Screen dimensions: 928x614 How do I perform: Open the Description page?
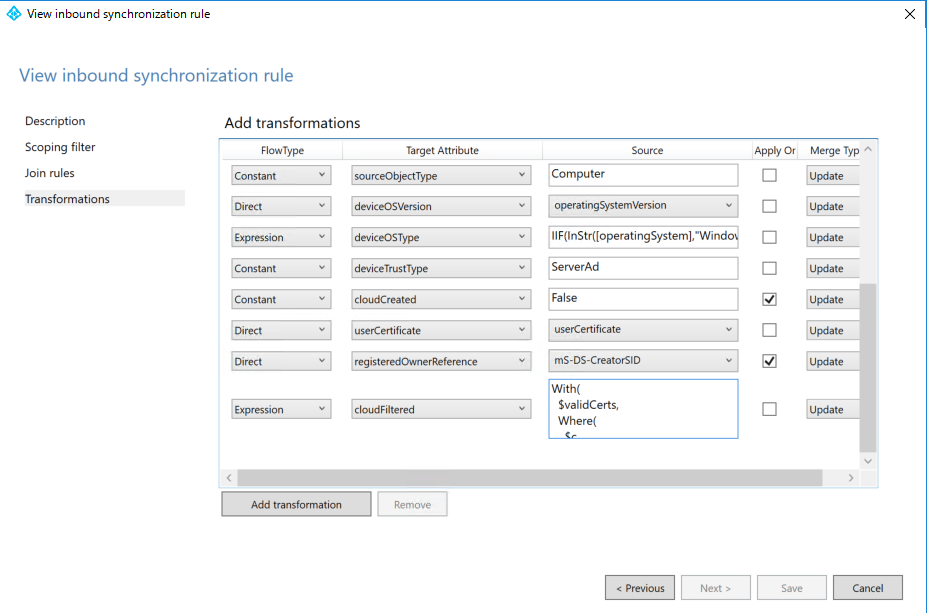(55, 121)
